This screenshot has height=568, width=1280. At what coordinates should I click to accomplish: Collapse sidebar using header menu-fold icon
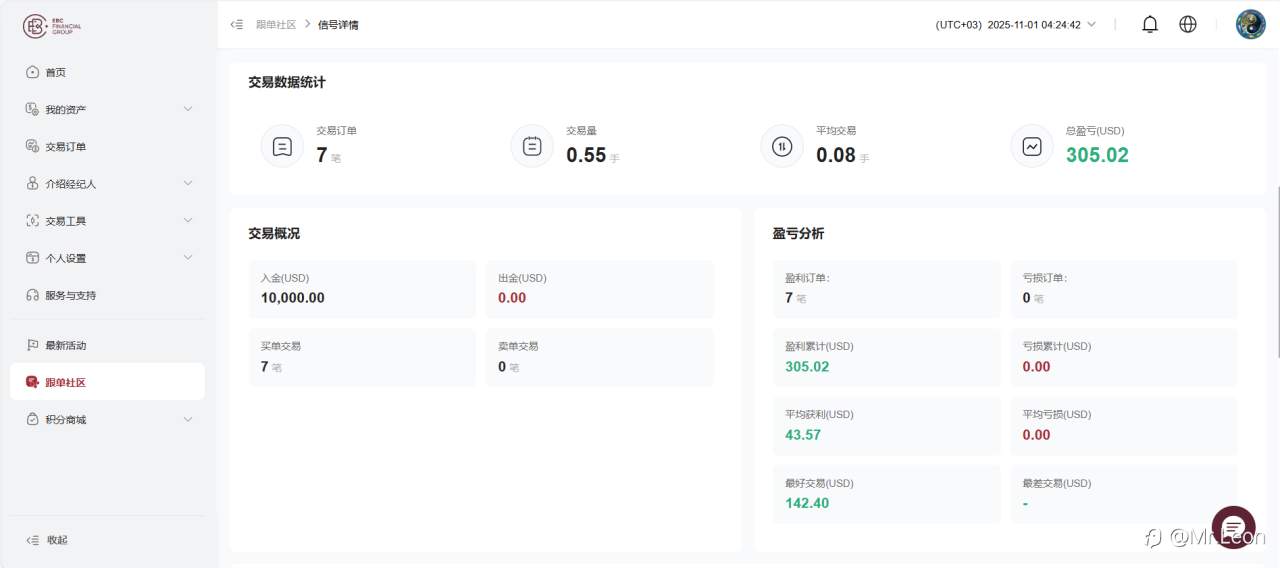coord(237,25)
